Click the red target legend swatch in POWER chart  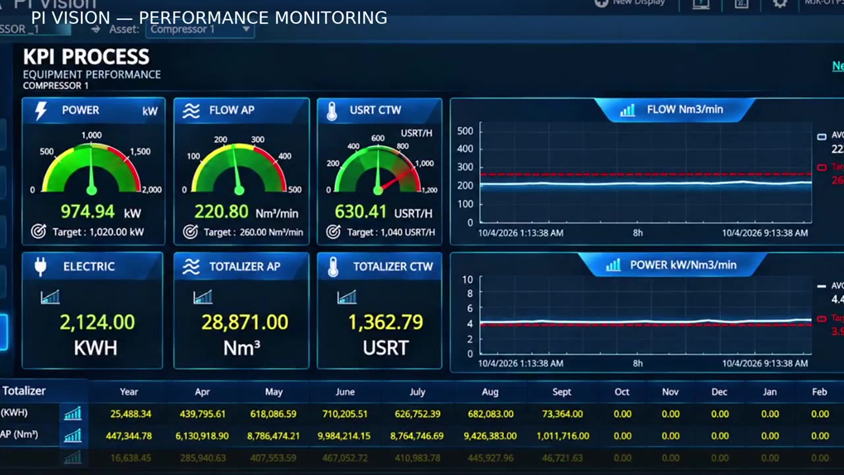tap(822, 319)
